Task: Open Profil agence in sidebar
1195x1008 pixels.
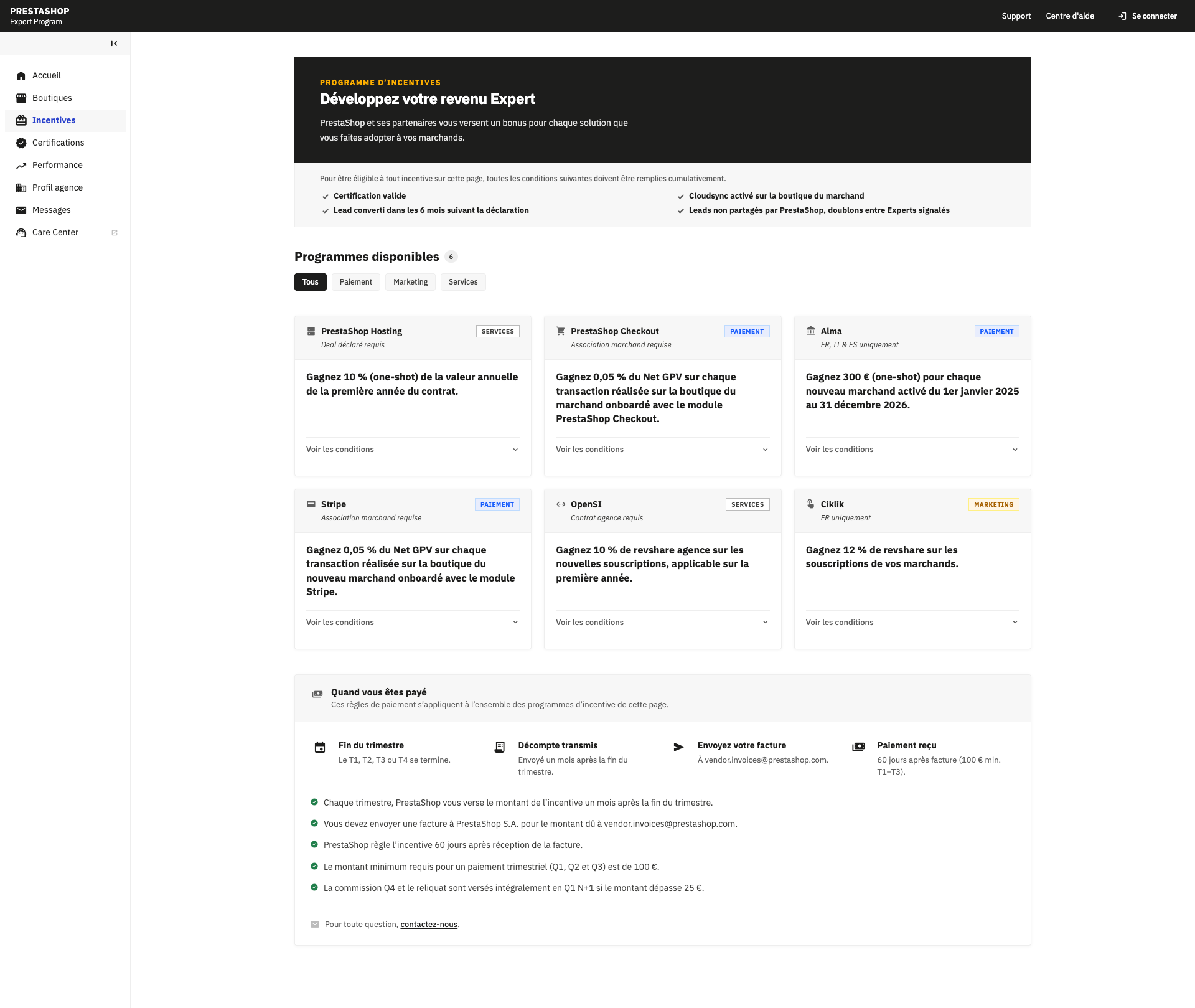Action: [65, 188]
